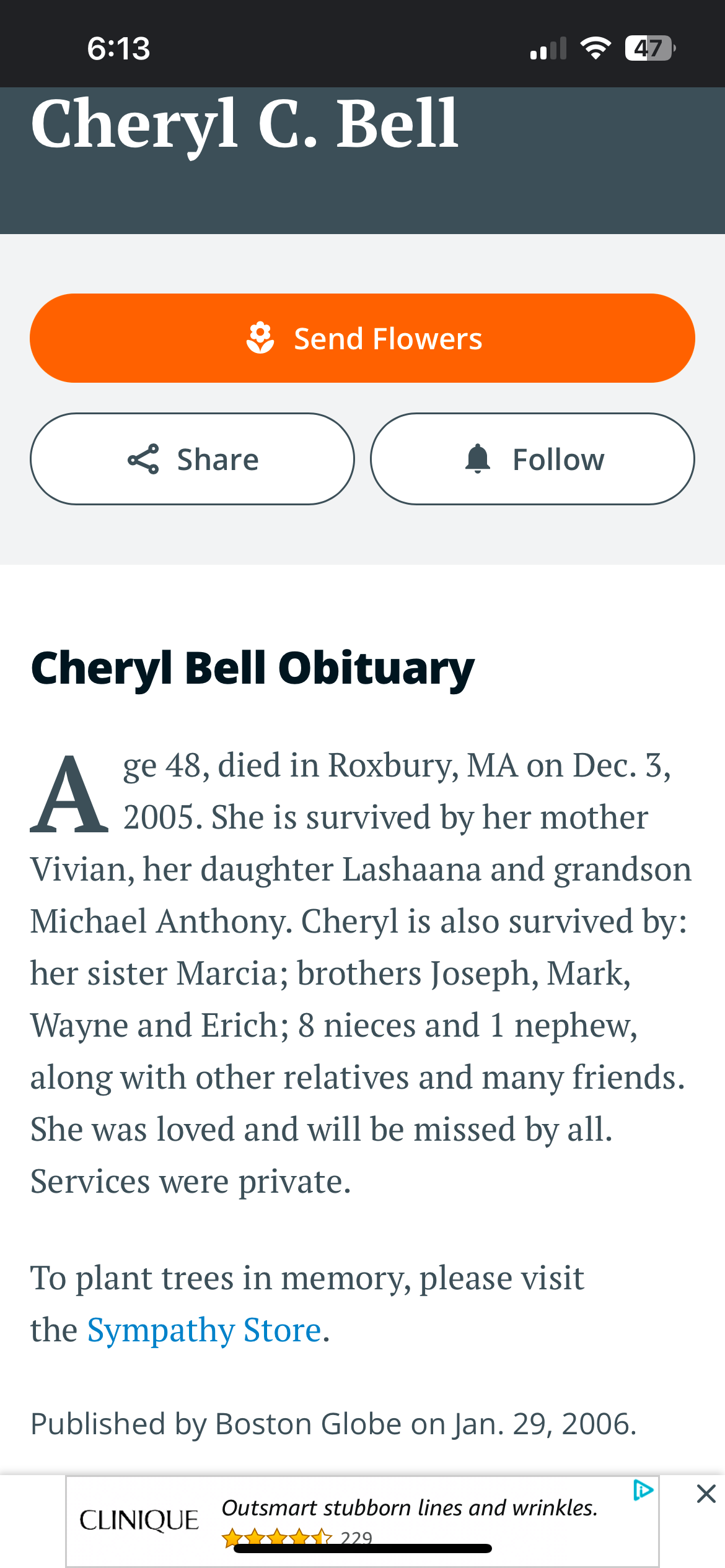This screenshot has height=1568, width=725.
Task: Click the star rating in the ad
Action: pyautogui.click(x=276, y=1537)
